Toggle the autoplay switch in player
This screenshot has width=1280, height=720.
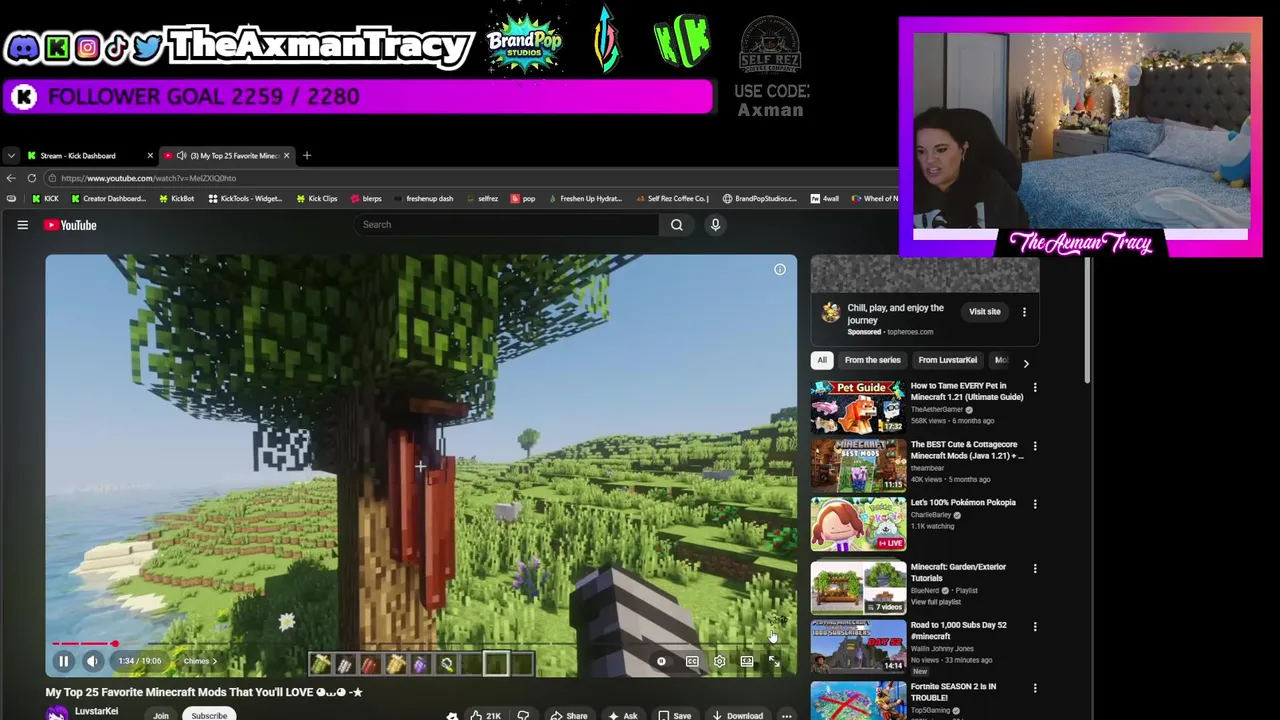[x=661, y=661]
